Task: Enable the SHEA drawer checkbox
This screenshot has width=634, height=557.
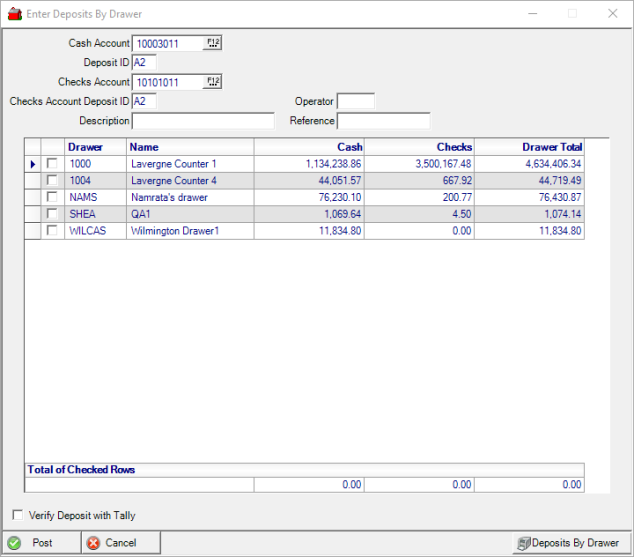Action: tap(52, 215)
